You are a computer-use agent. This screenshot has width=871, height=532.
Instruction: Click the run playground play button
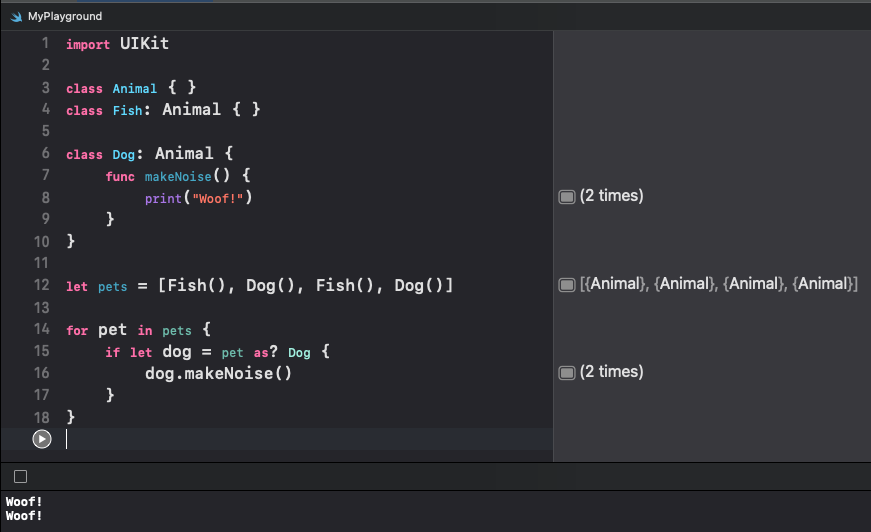(x=42, y=439)
